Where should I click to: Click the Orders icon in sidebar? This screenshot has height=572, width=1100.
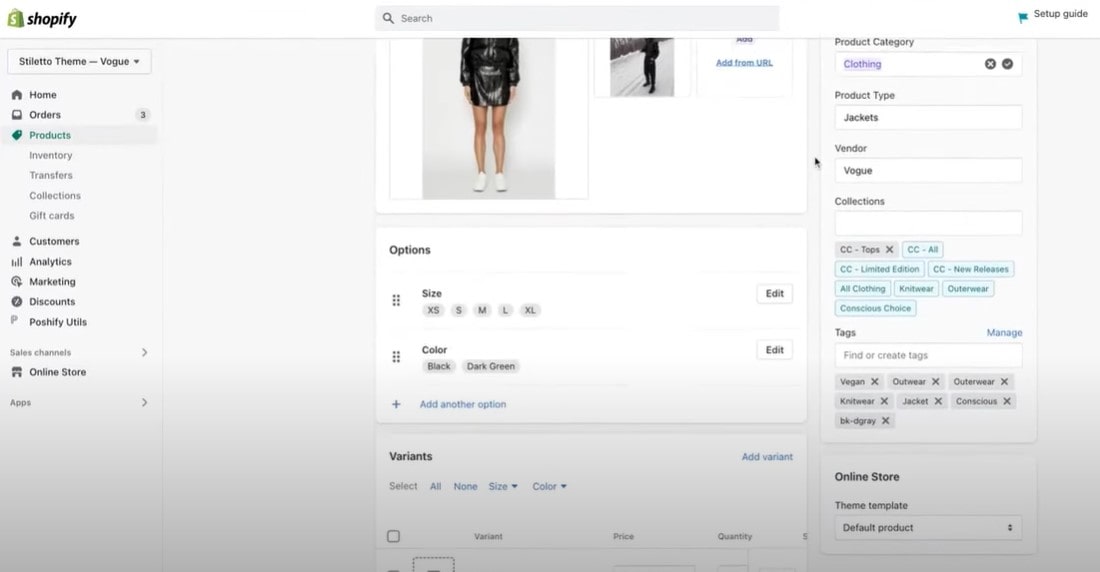(17, 114)
